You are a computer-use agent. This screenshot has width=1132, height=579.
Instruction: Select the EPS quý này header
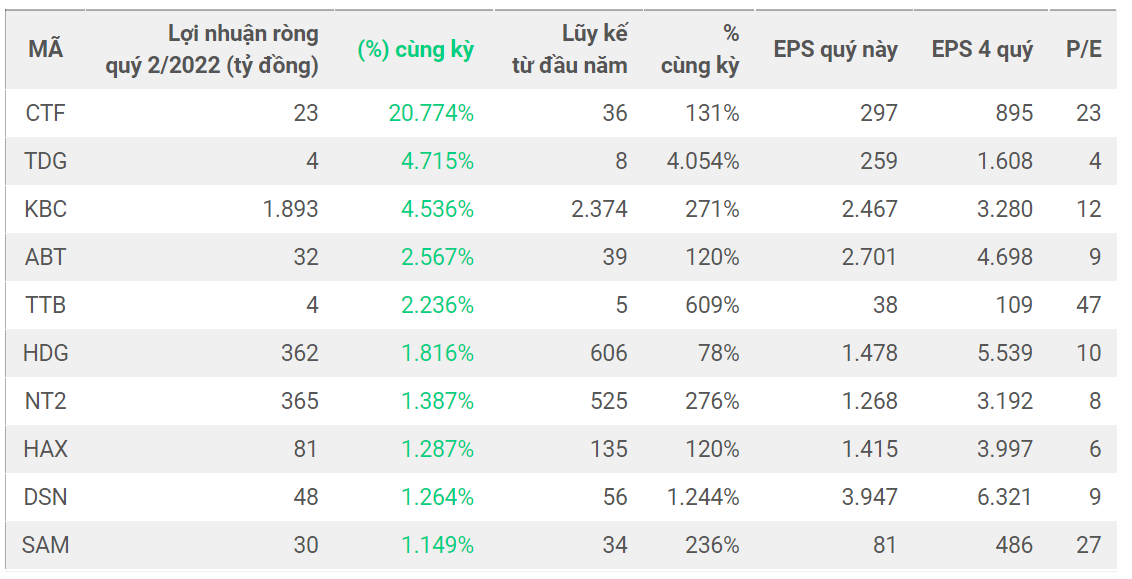[835, 49]
